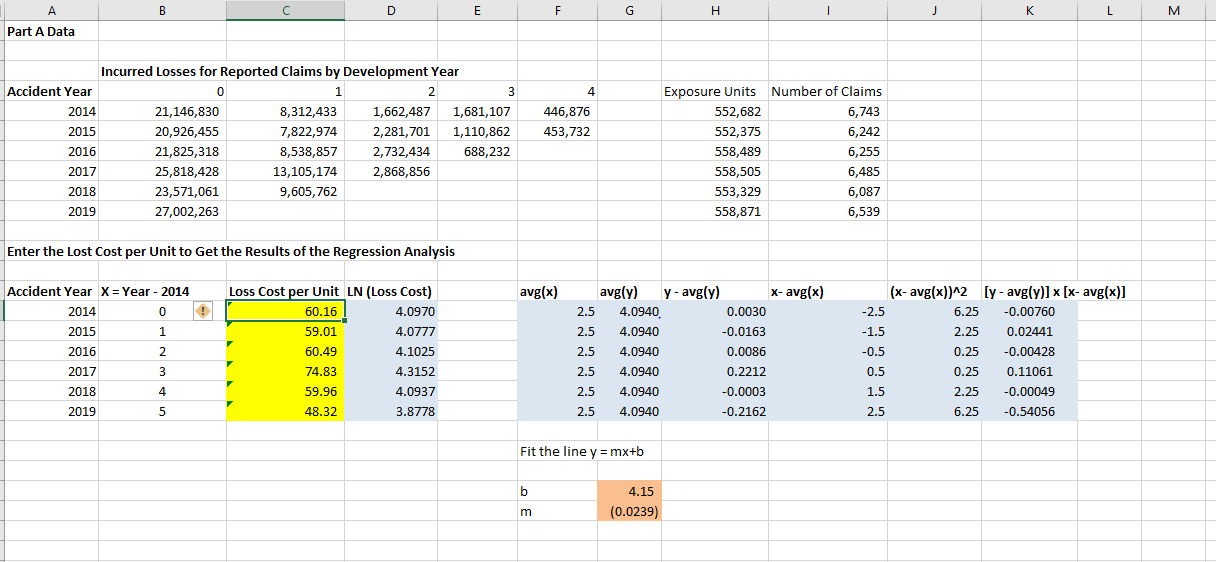The width and height of the screenshot is (1216, 562).
Task: Select yellow input cell 59.01
Action: click(285, 331)
